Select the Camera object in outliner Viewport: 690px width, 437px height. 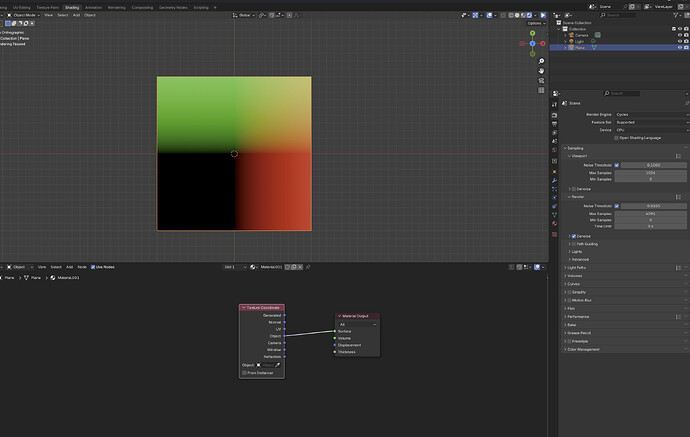tap(581, 35)
